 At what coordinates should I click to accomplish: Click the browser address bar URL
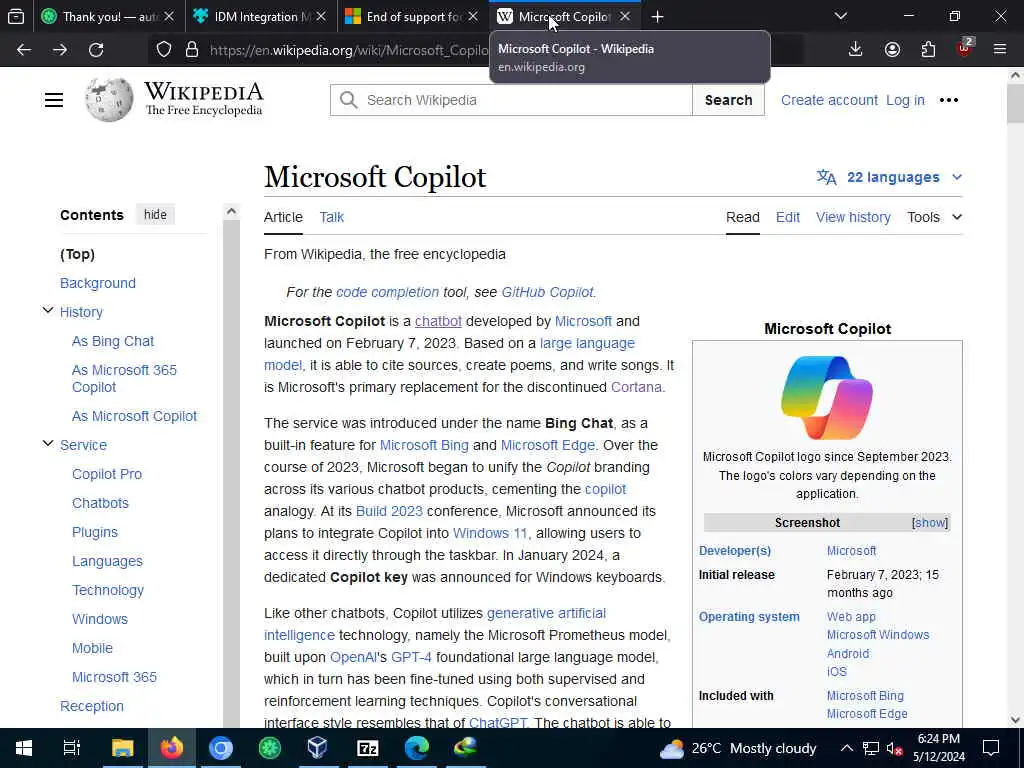click(x=349, y=50)
